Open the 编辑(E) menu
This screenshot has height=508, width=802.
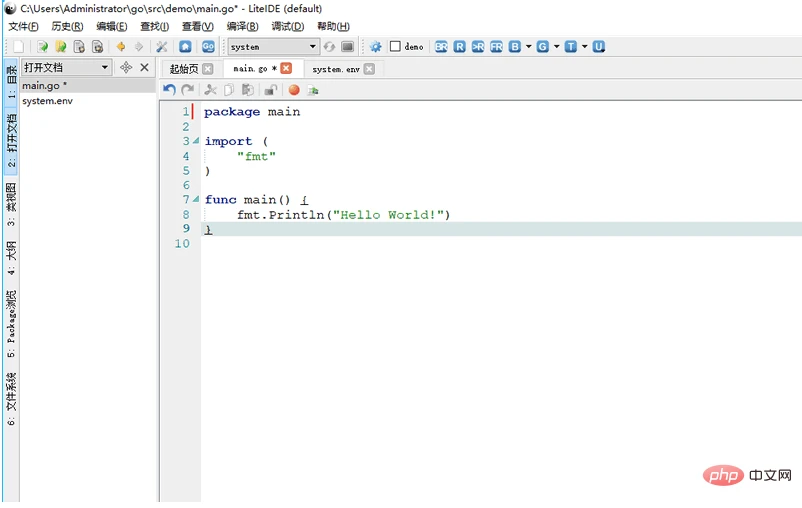pos(112,26)
